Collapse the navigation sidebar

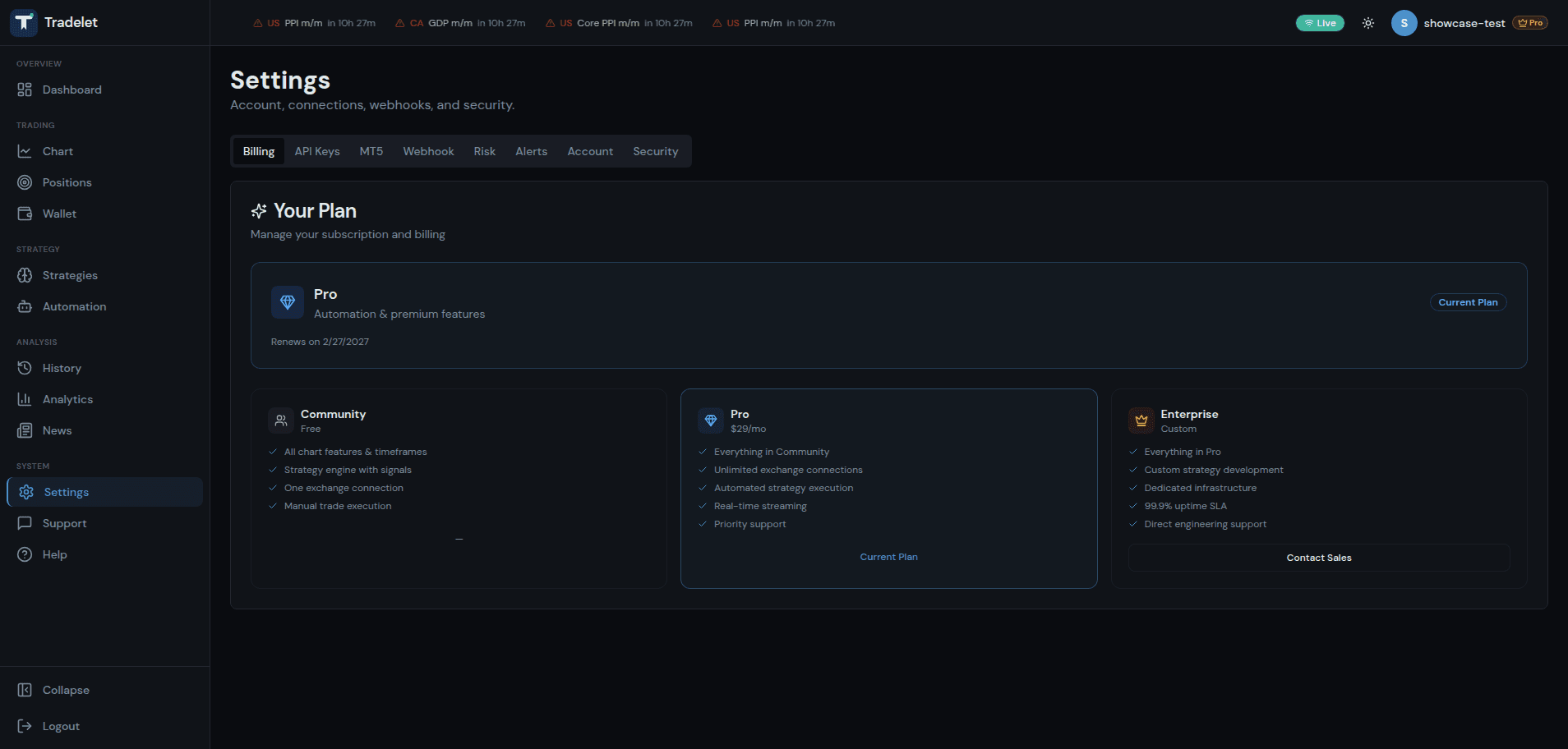click(66, 690)
